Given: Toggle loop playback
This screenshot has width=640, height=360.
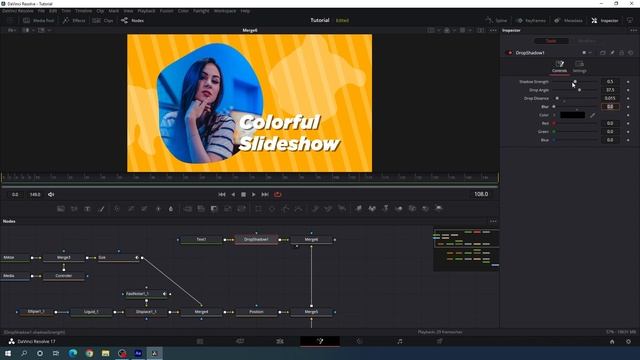Looking at the screenshot, I should (278, 195).
